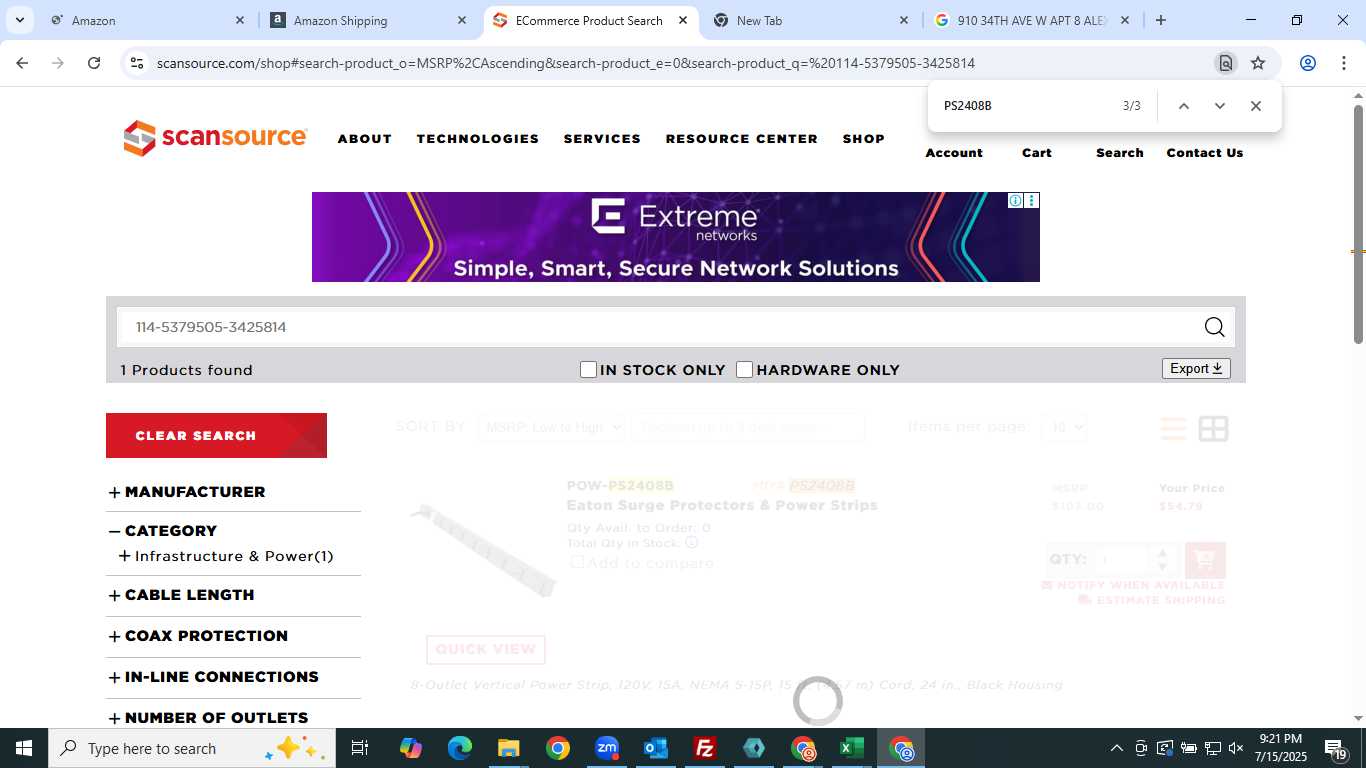The image size is (1366, 768).
Task: Reload the page
Action: click(x=94, y=63)
